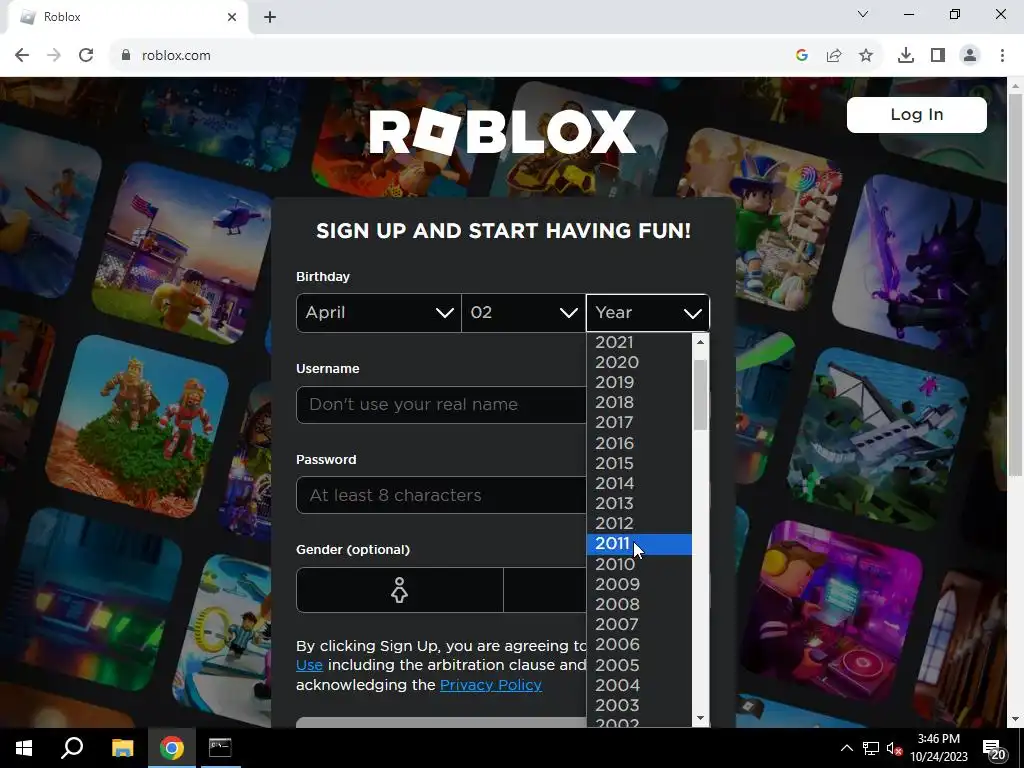This screenshot has width=1024, height=768.
Task: Click the Username input field
Action: [441, 405]
